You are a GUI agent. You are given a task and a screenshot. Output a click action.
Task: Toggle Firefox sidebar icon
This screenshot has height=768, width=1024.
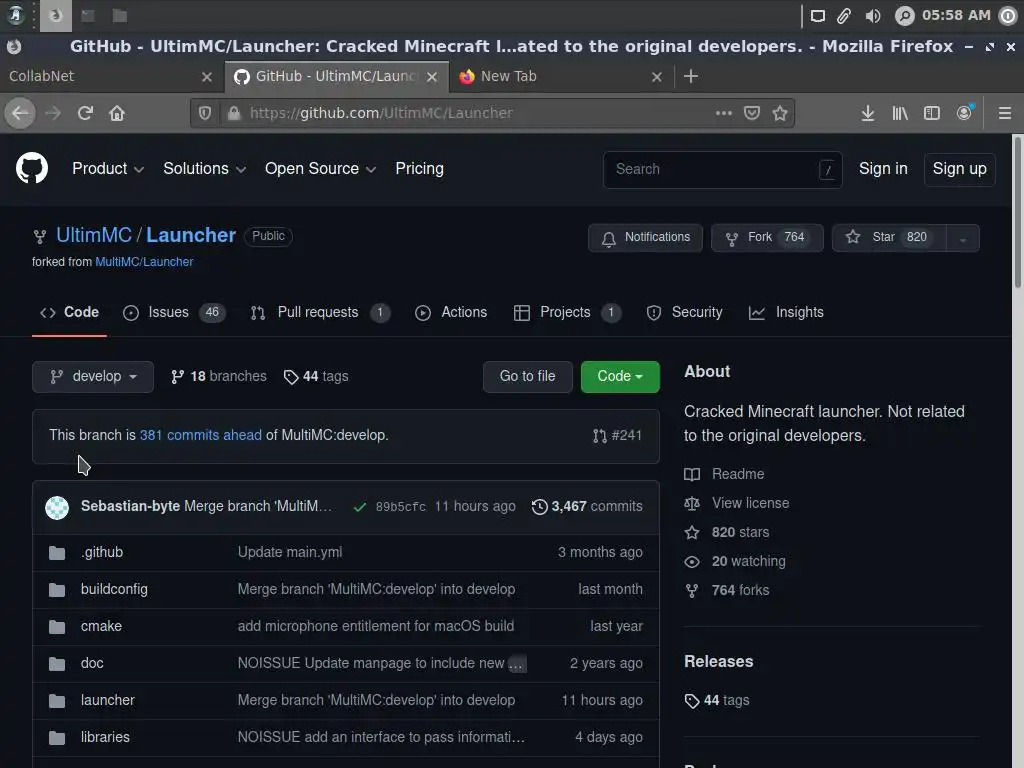[932, 114]
